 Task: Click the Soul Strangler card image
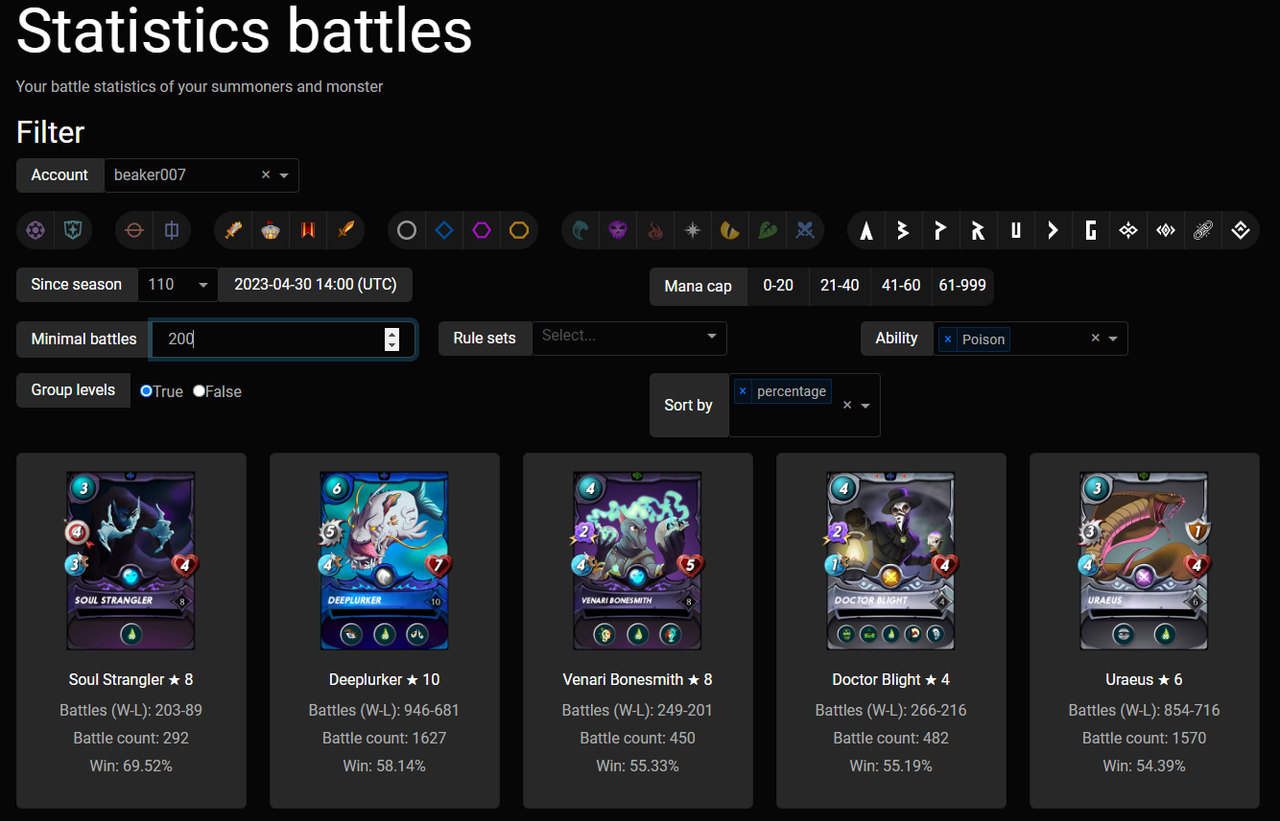pos(131,561)
